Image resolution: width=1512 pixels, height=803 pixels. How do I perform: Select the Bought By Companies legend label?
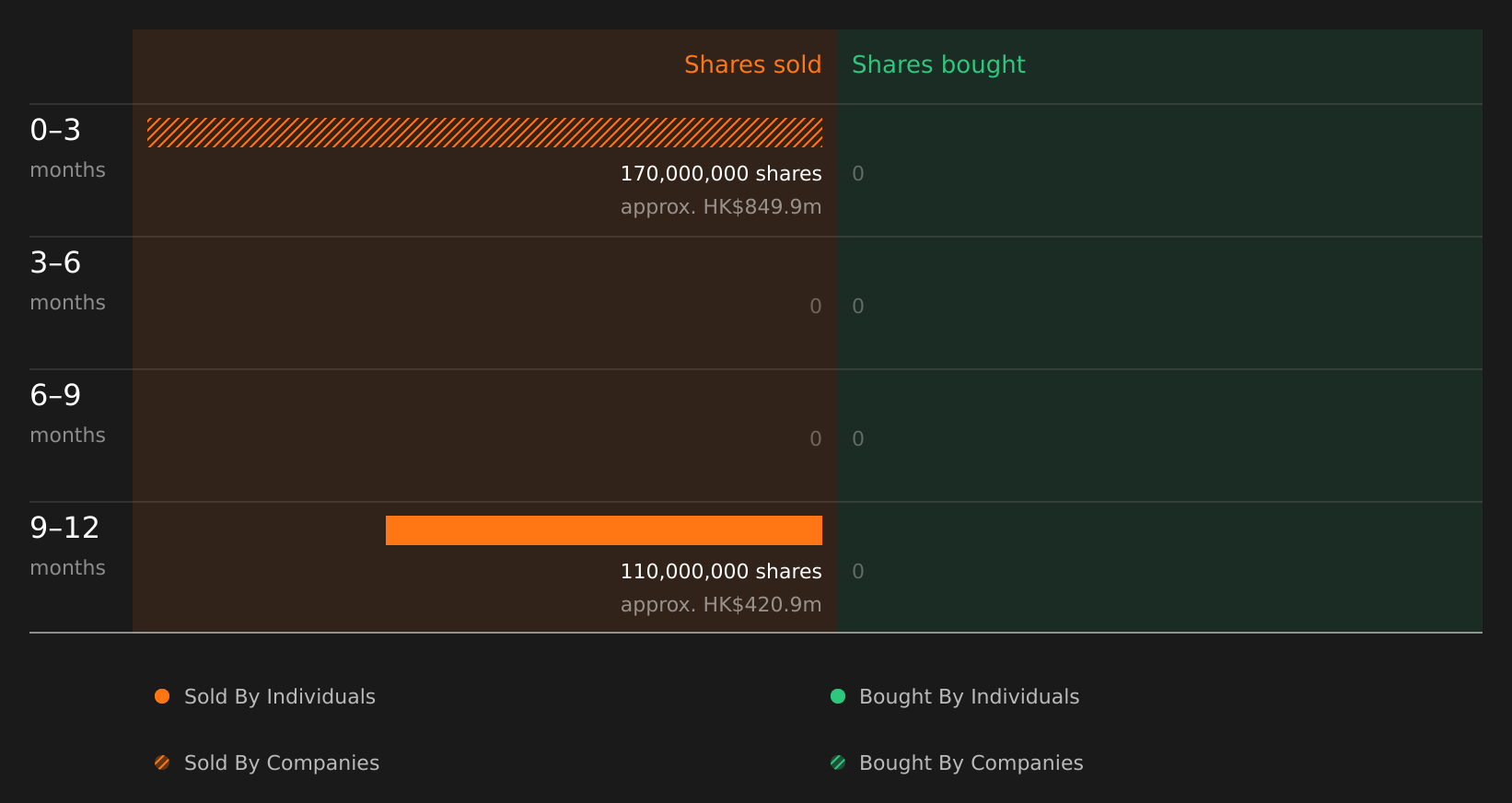pos(971,763)
